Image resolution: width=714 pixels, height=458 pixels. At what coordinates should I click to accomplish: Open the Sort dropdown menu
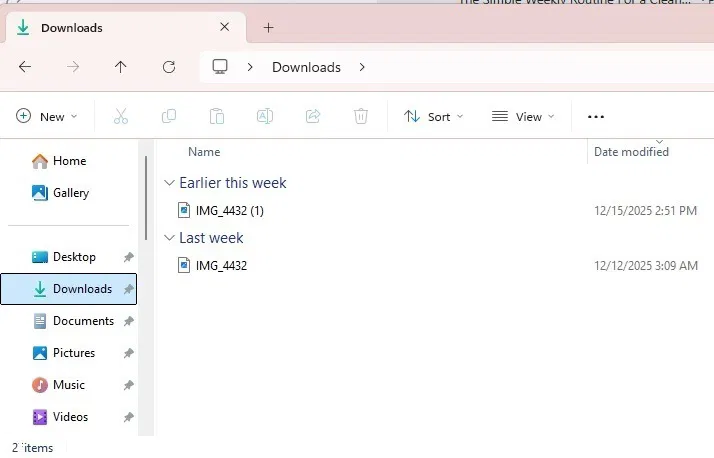pos(434,117)
